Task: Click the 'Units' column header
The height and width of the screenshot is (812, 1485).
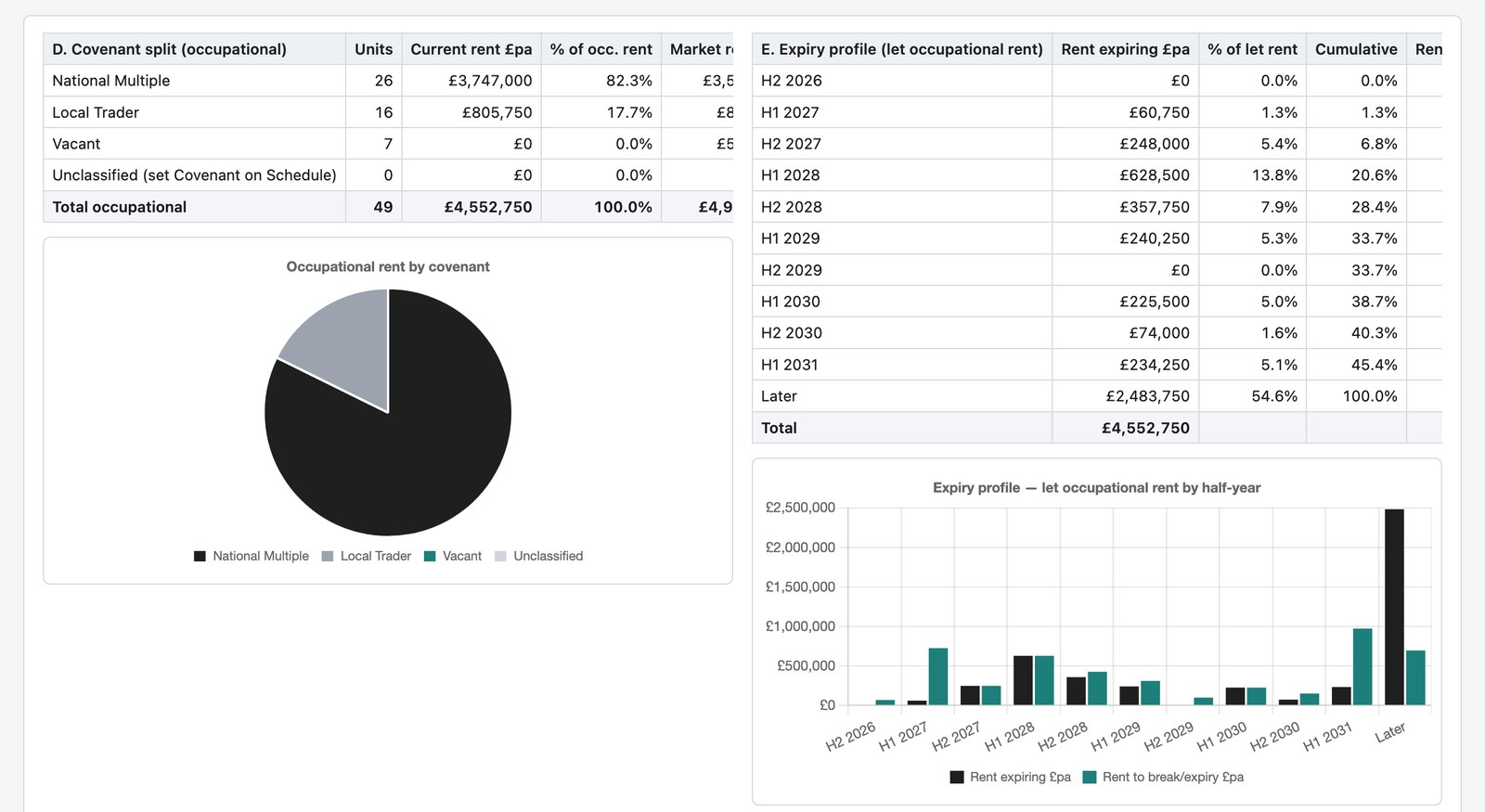Action: 373,49
